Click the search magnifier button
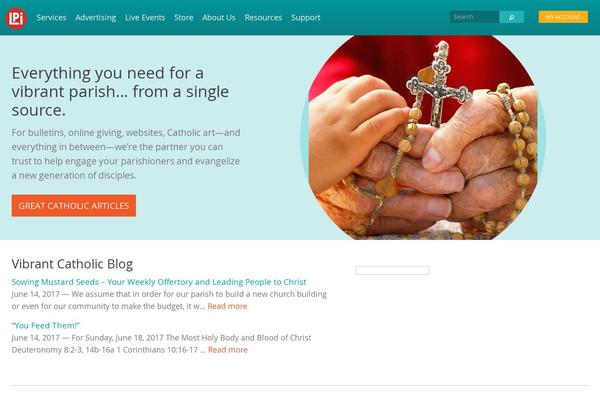Image resolution: width=600 pixels, height=400 pixels. point(512,17)
